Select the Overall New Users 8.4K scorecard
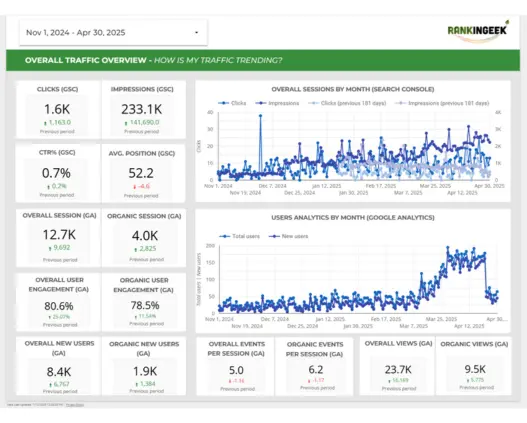This screenshot has width=527, height=423. [x=58, y=366]
